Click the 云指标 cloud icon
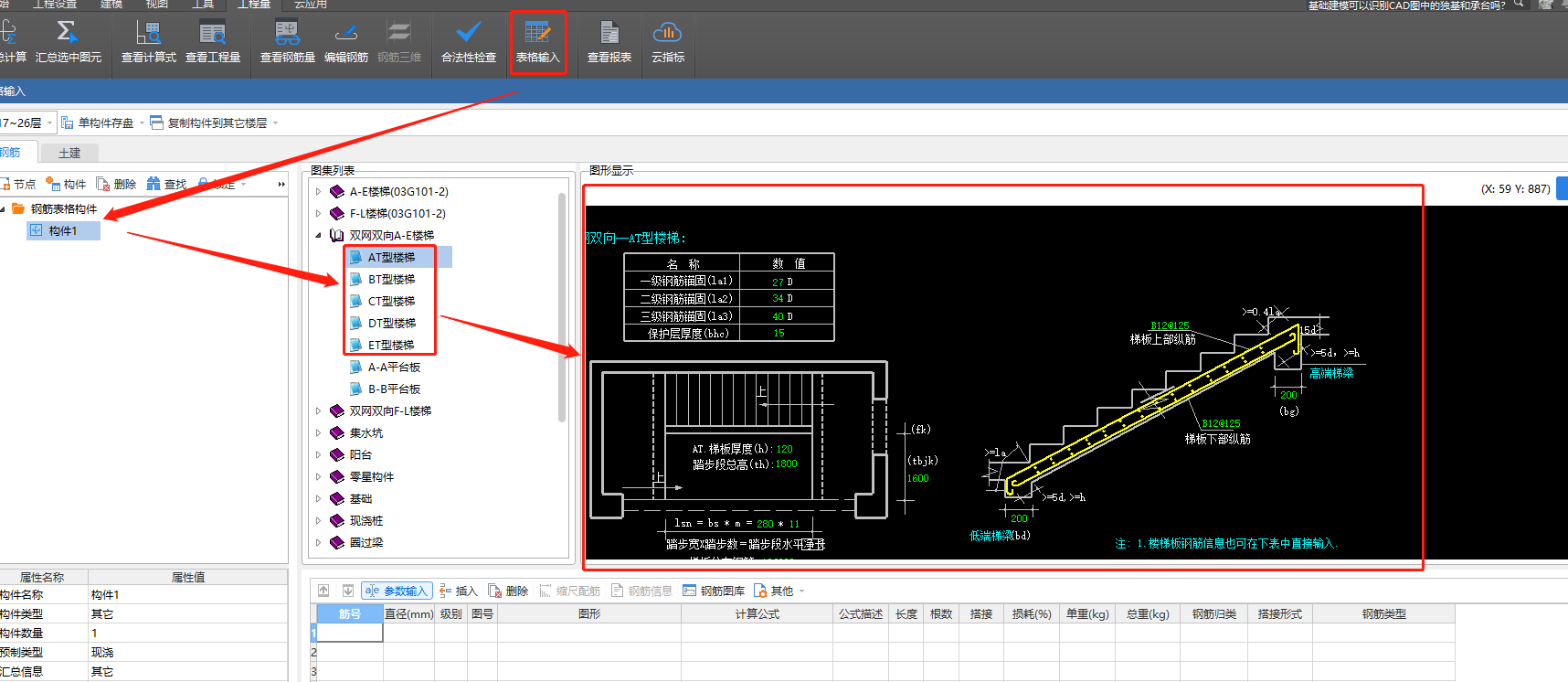This screenshot has width=1568, height=682. 668,32
